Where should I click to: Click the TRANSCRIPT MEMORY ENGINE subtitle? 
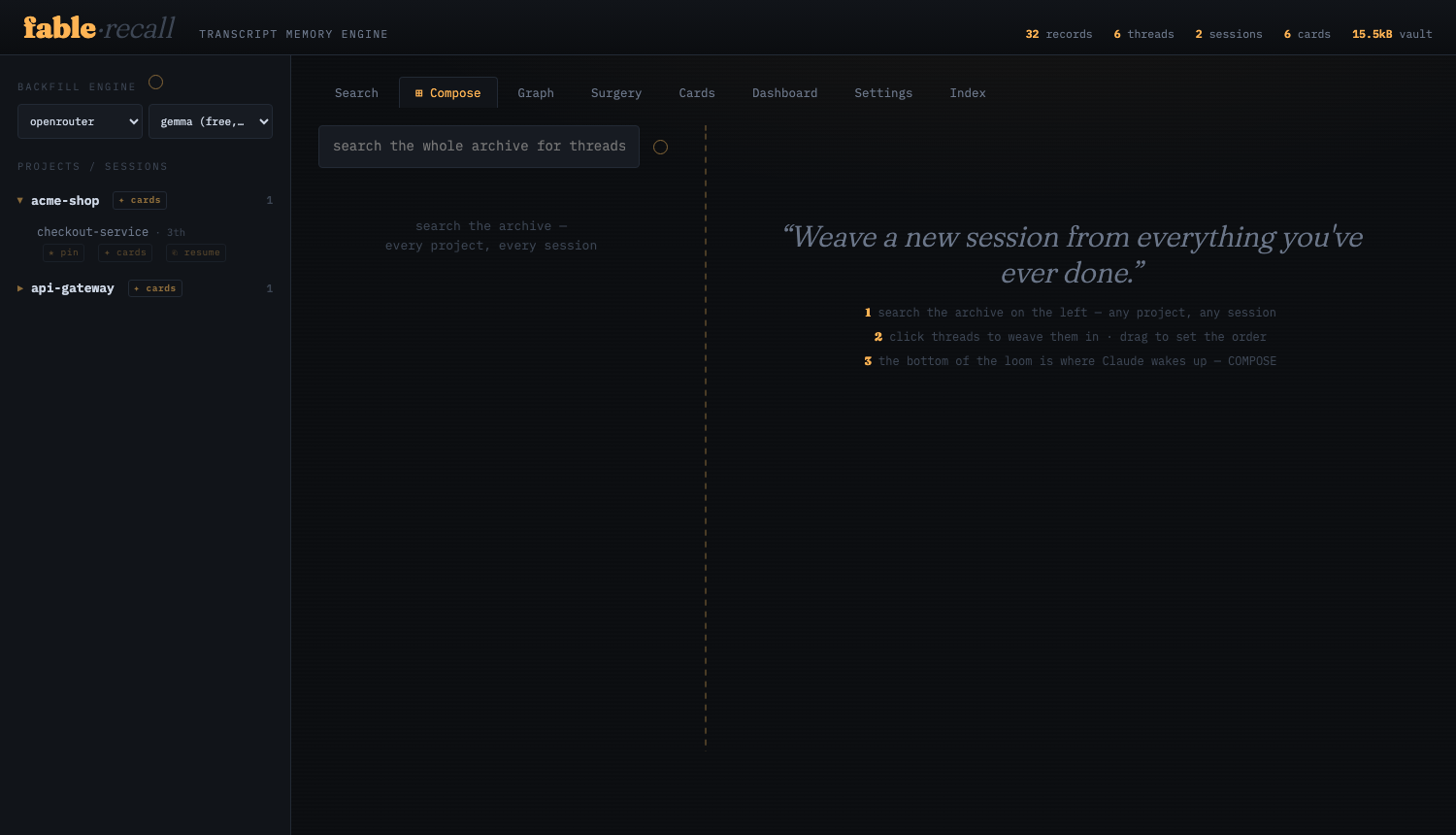[293, 34]
